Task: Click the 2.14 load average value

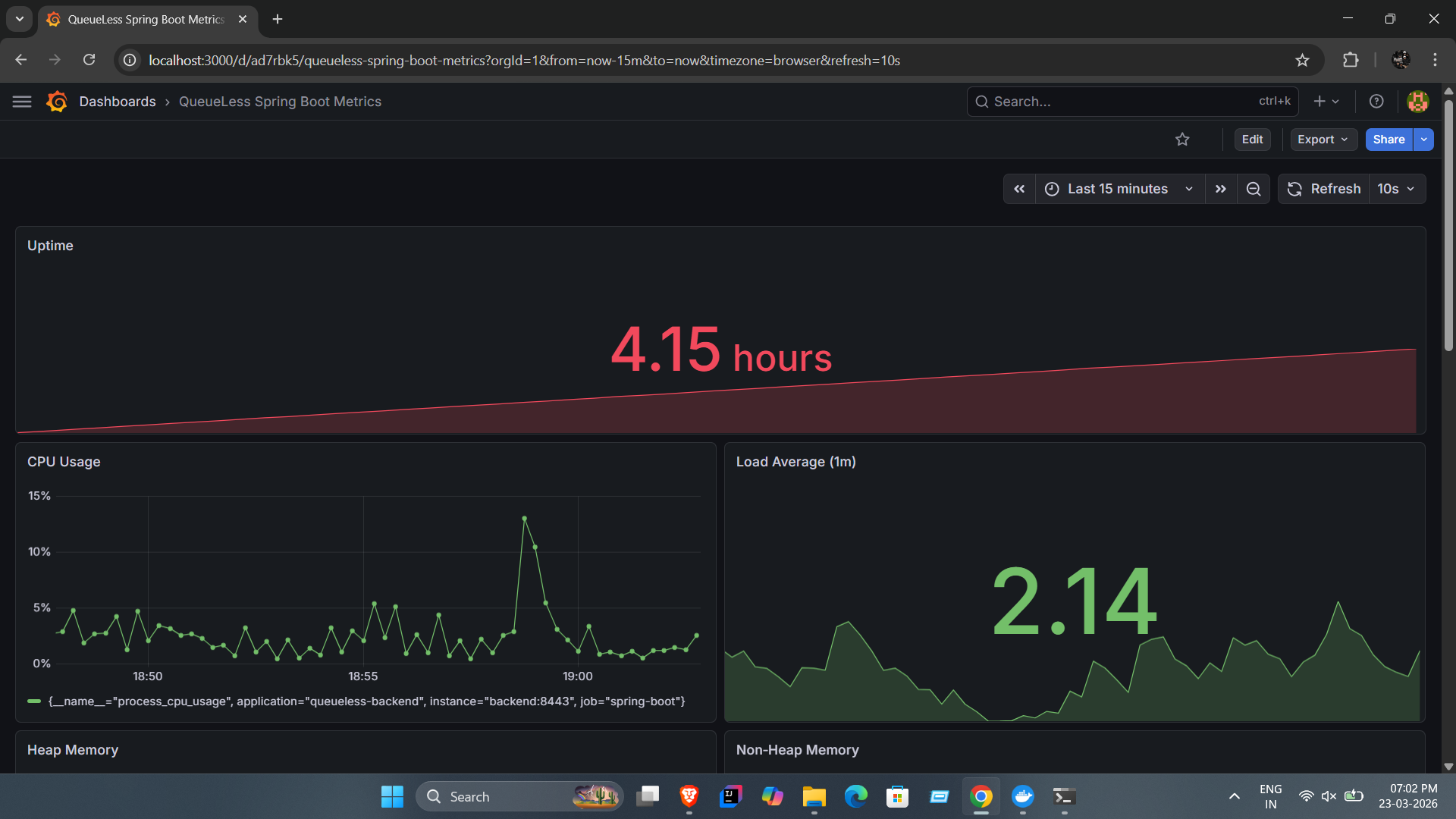Action: click(x=1074, y=602)
